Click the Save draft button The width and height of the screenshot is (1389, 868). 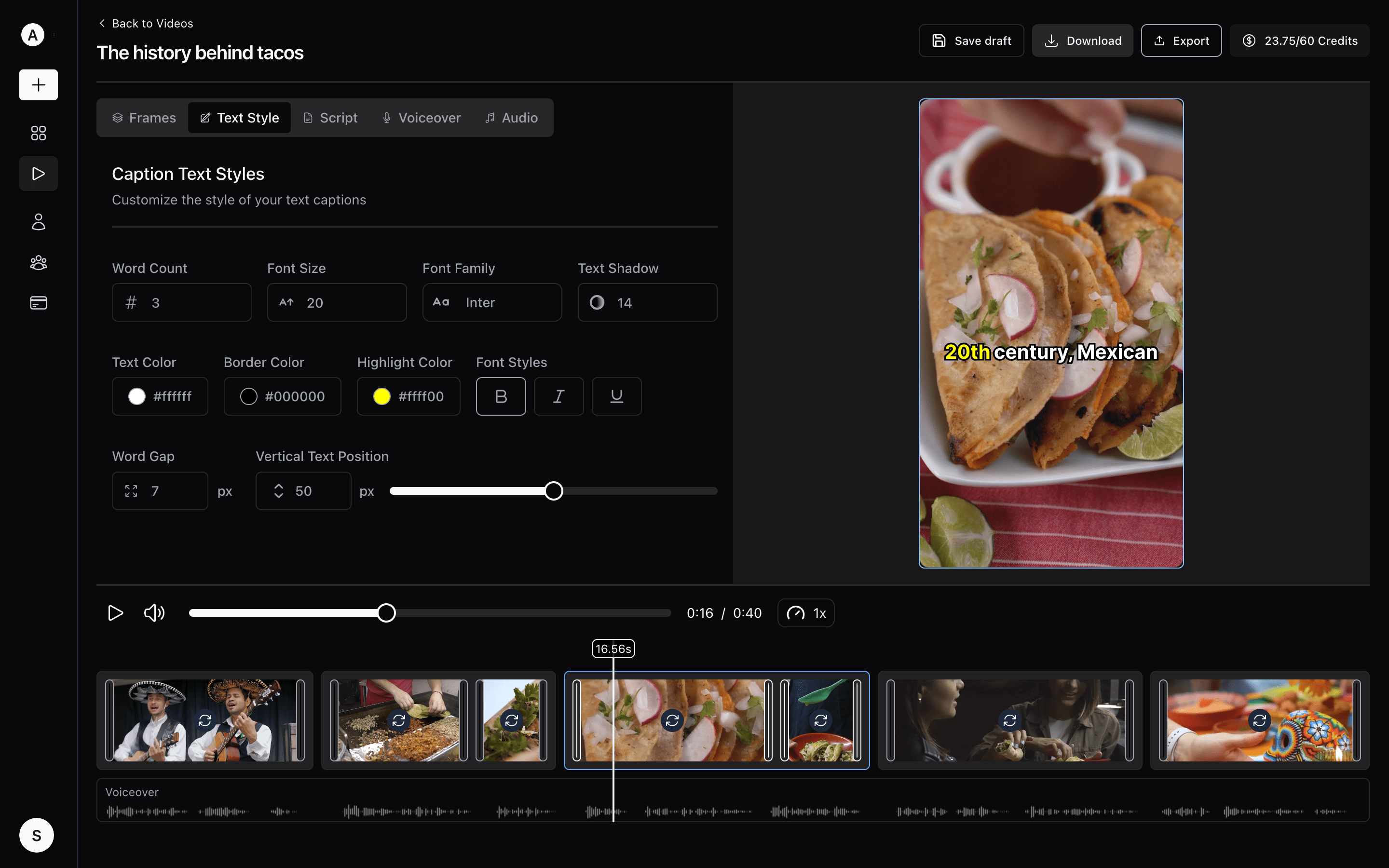tap(971, 41)
